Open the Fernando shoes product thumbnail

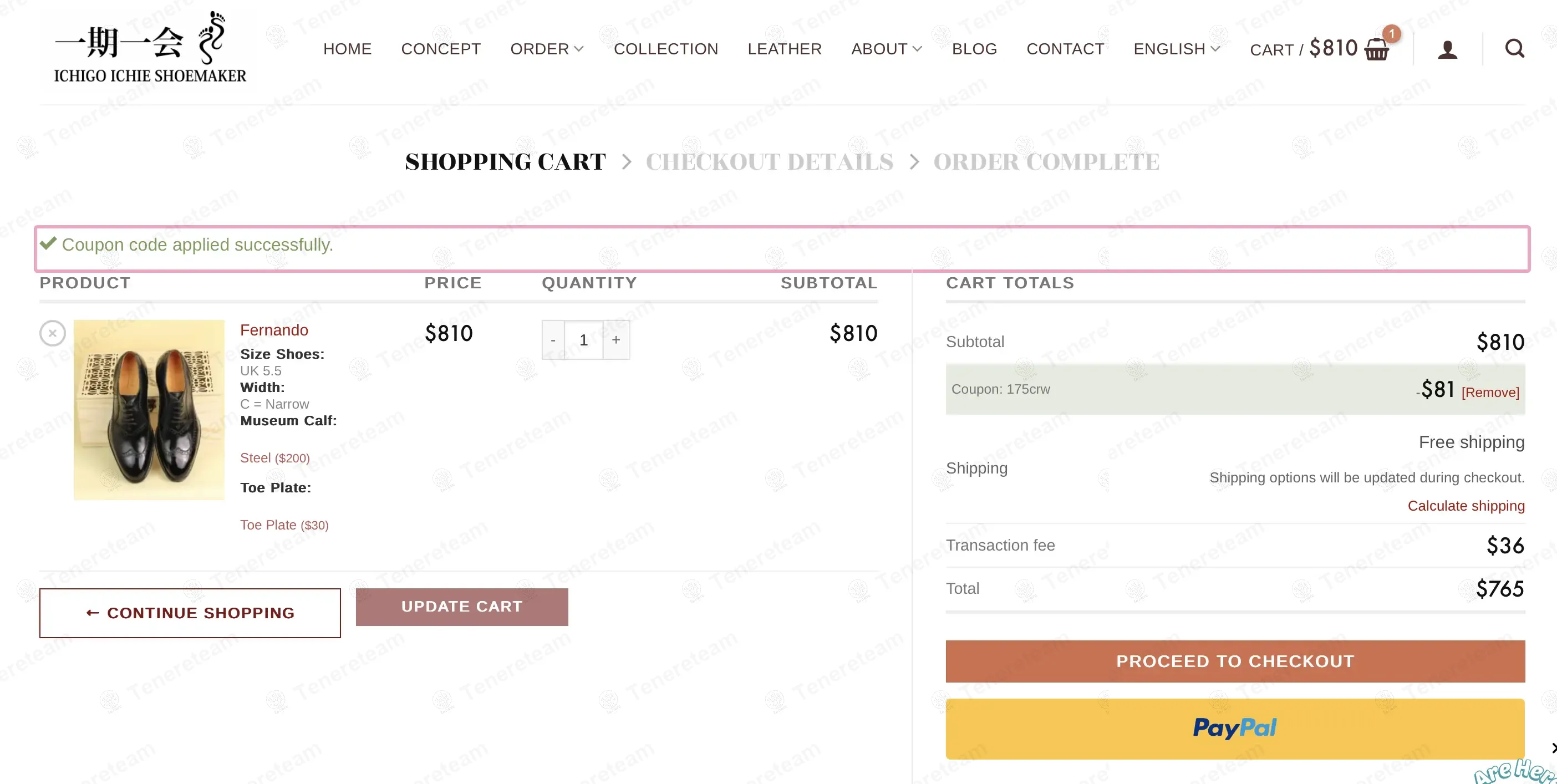click(149, 410)
